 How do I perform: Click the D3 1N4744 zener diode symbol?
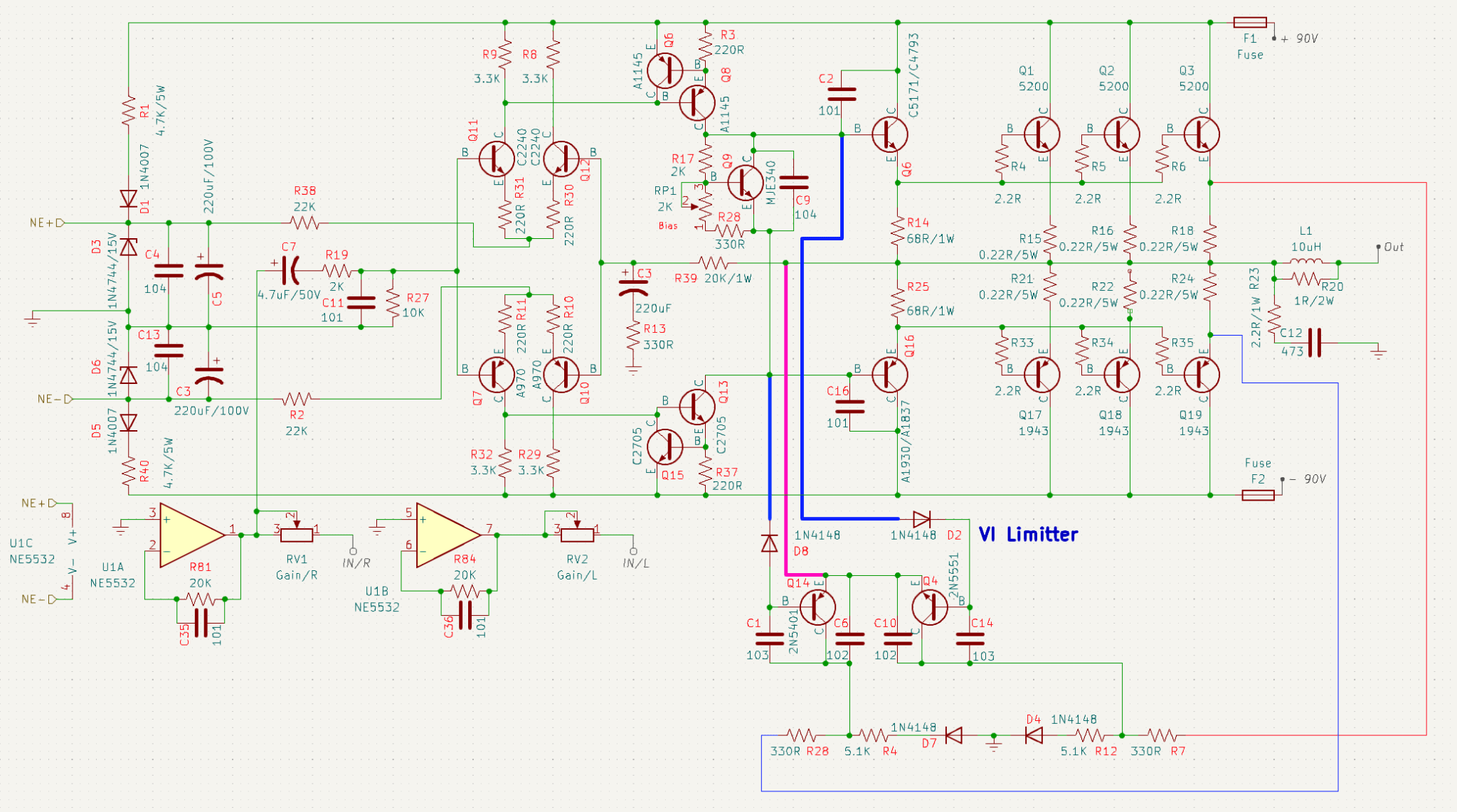point(128,247)
